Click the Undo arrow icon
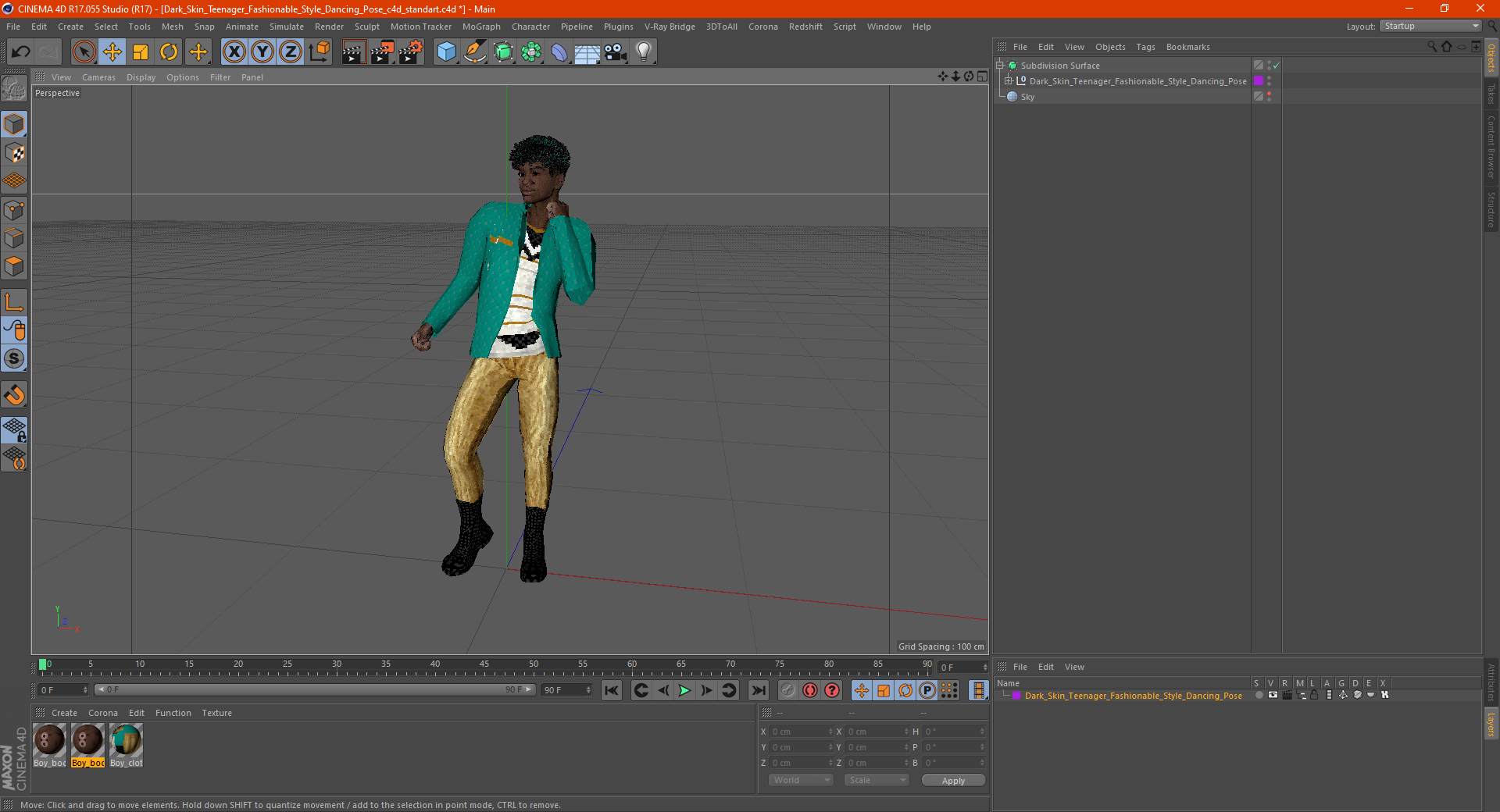Viewport: 1500px width, 812px height. (21, 52)
